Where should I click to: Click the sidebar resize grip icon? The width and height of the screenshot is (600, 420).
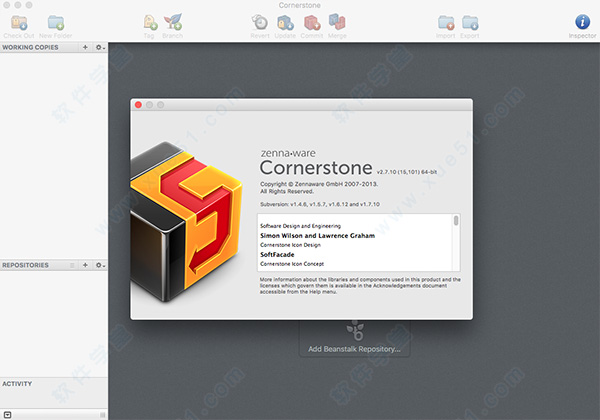[103, 415]
